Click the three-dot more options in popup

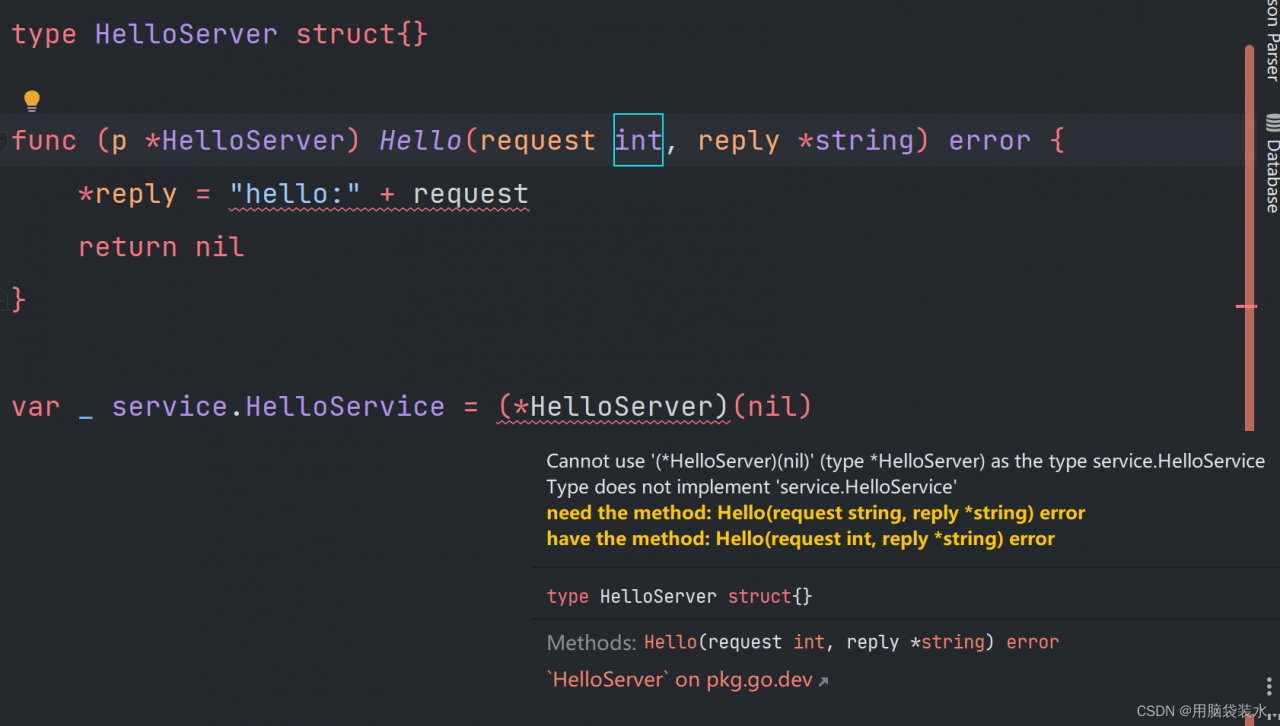tap(1268, 687)
